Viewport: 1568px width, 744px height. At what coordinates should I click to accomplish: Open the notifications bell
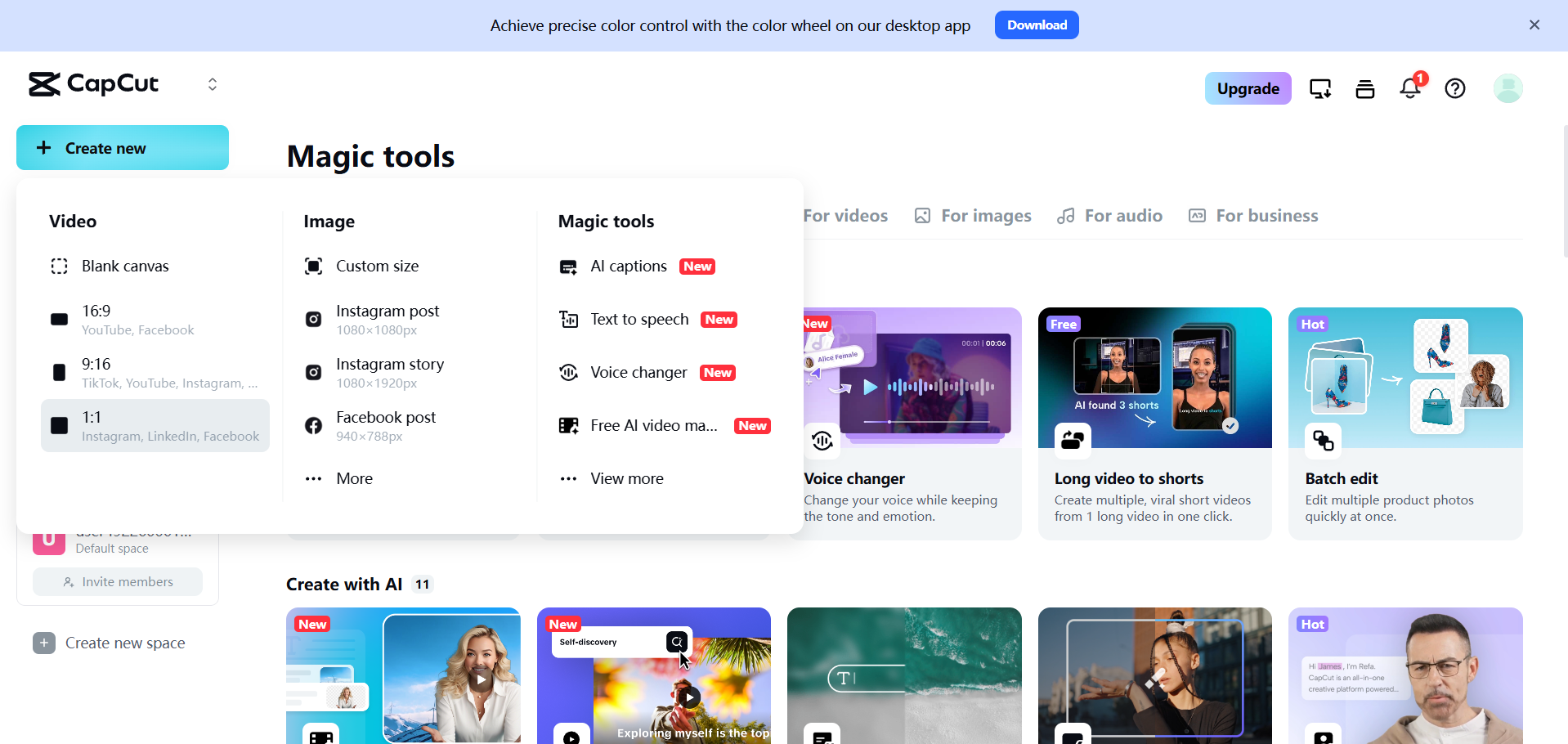[x=1410, y=88]
